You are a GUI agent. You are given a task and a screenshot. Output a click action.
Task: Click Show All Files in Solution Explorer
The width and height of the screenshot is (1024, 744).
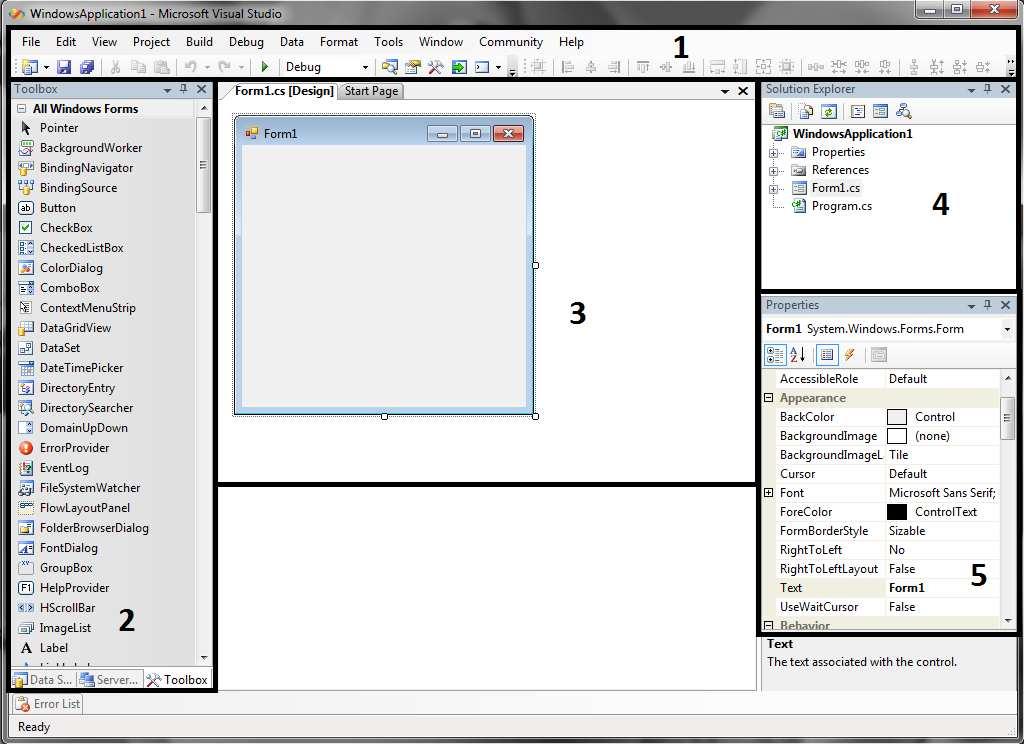pyautogui.click(x=806, y=111)
